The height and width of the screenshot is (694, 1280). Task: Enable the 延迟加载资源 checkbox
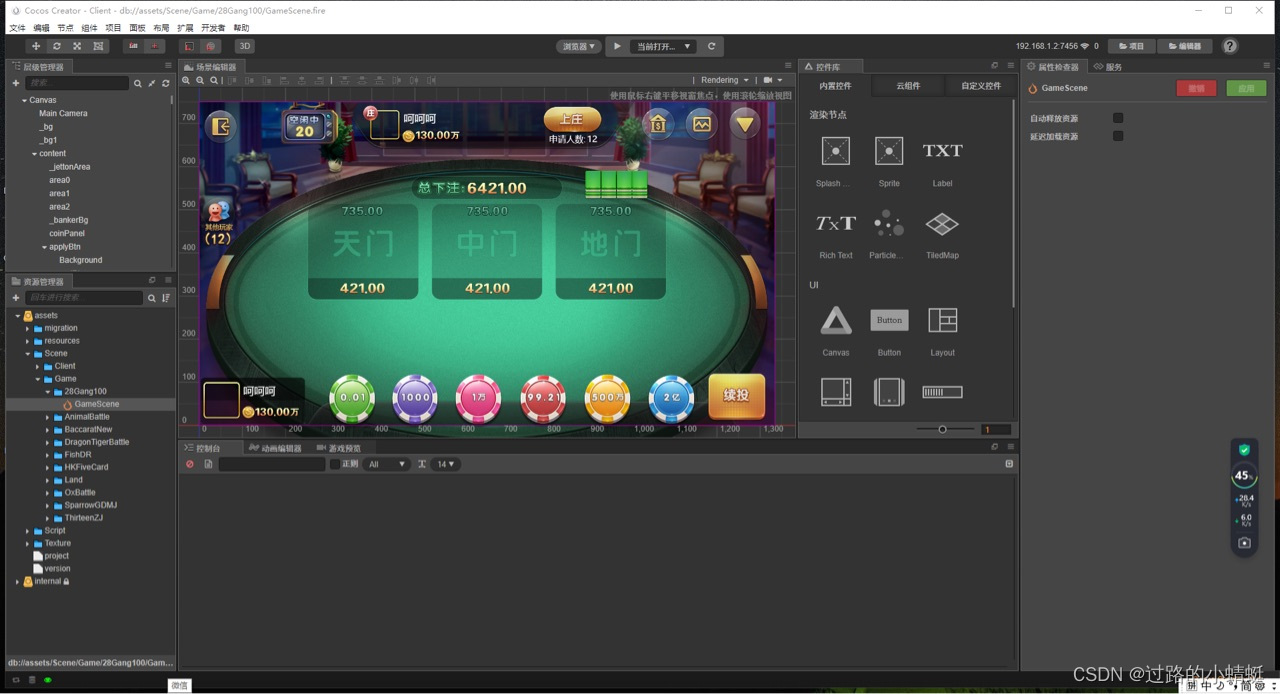point(1118,136)
